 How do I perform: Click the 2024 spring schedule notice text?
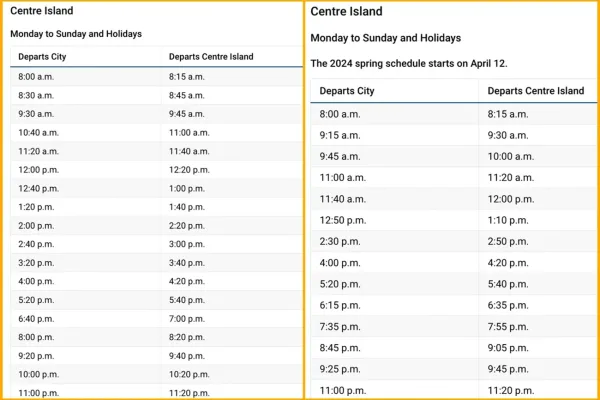click(x=409, y=63)
